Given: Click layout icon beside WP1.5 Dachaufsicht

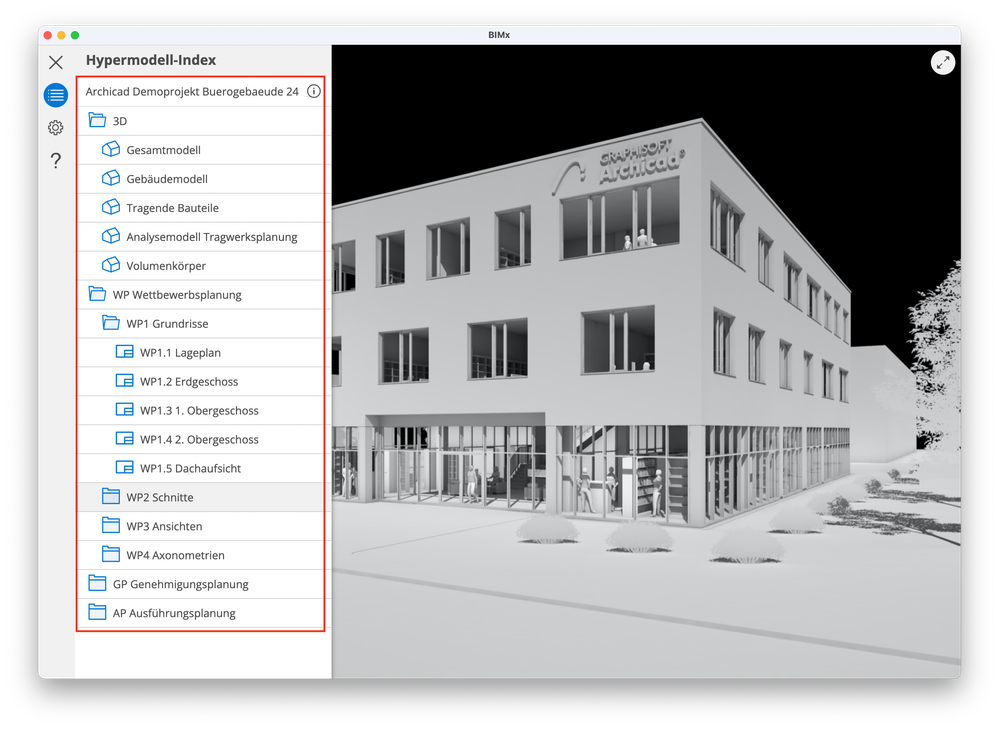Looking at the screenshot, I should tap(124, 468).
